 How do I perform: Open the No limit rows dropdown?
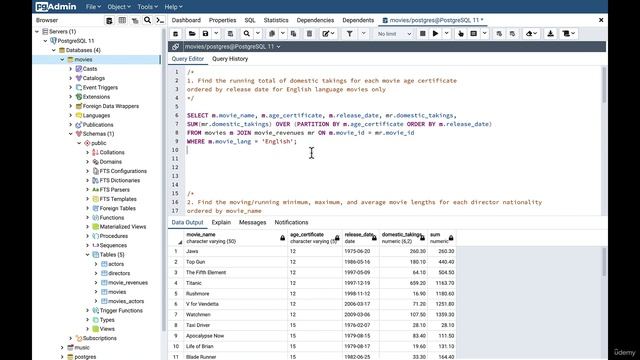click(x=394, y=34)
